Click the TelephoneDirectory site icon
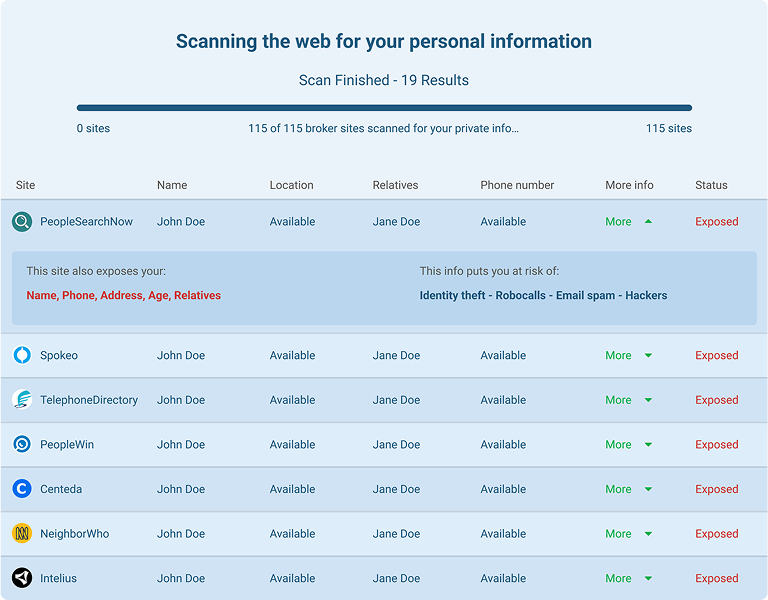The height and width of the screenshot is (600, 768). coord(22,400)
